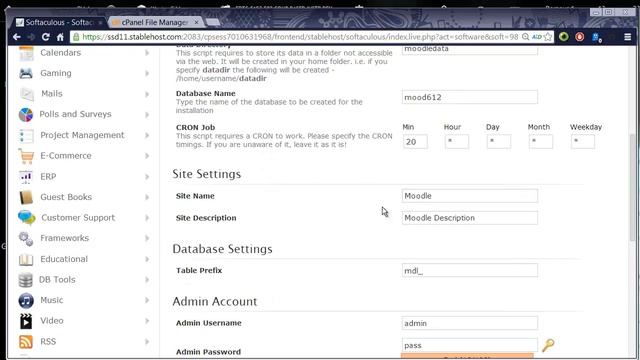The image size is (640, 360).
Task: Close the cPanel File Manager tab
Action: coord(196,22)
